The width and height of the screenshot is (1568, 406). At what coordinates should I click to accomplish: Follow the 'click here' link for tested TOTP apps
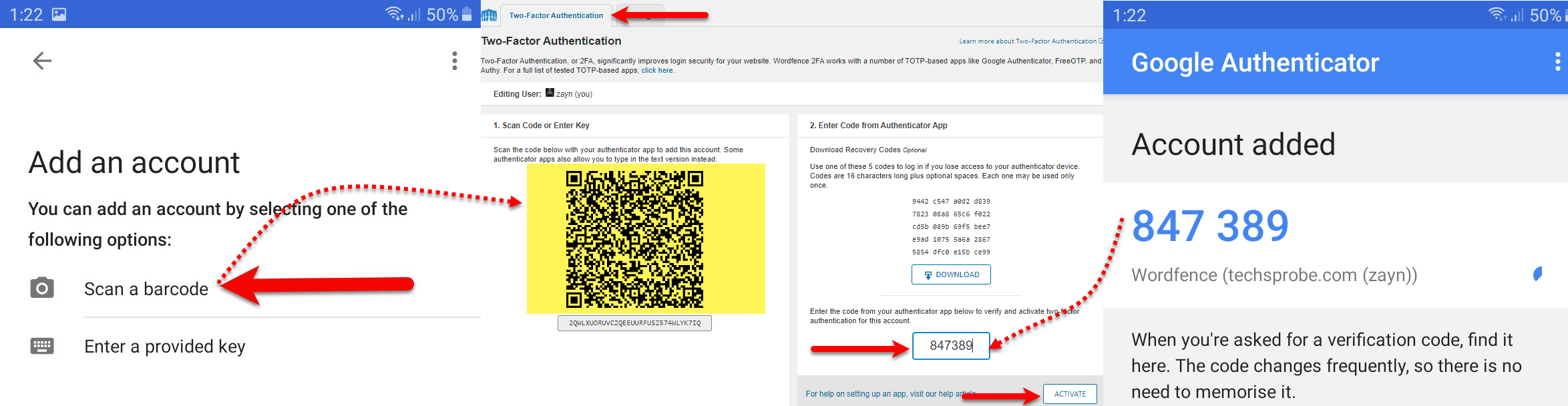[x=658, y=71]
